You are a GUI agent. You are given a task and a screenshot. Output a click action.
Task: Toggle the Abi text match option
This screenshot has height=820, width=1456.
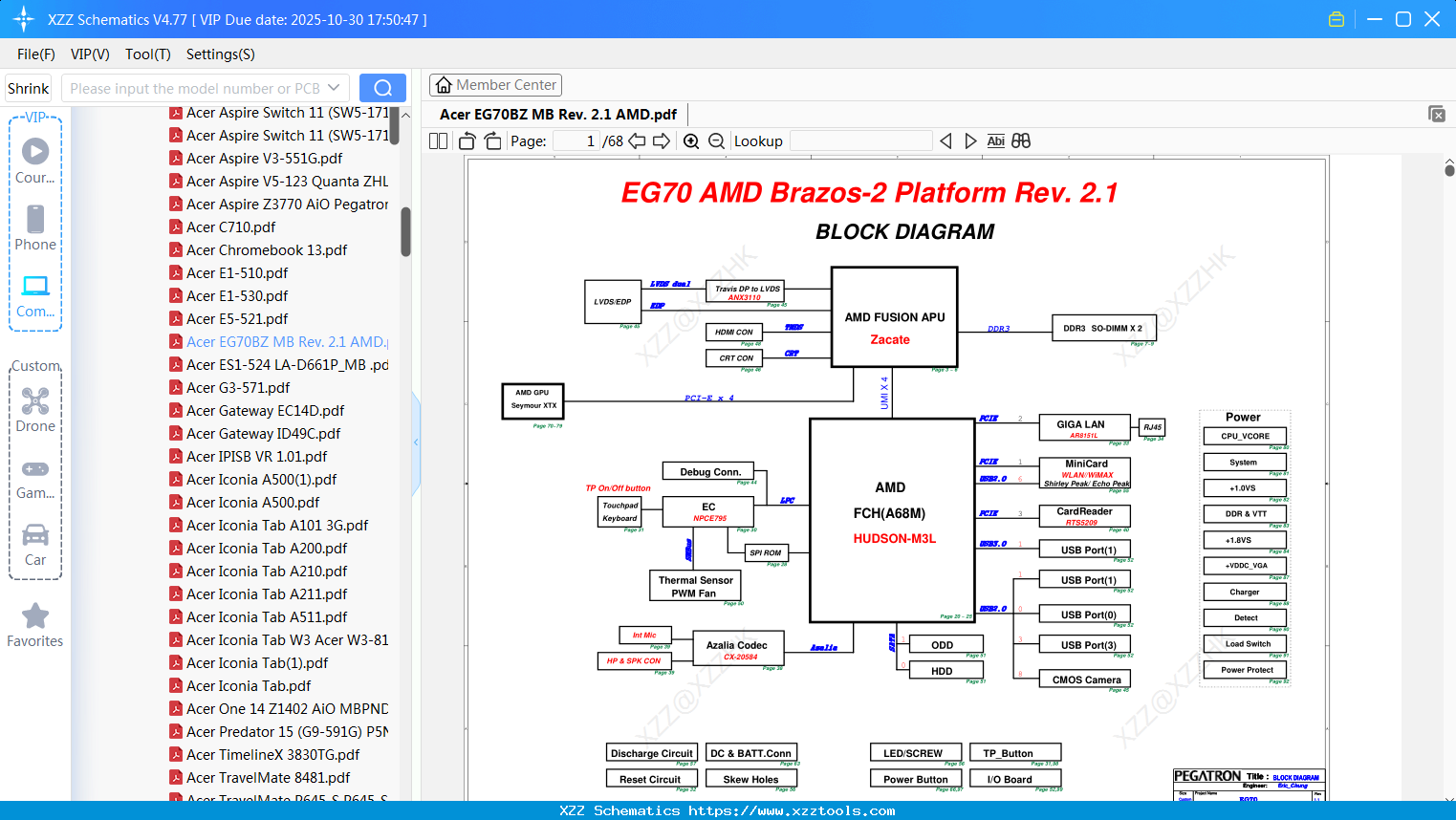996,141
